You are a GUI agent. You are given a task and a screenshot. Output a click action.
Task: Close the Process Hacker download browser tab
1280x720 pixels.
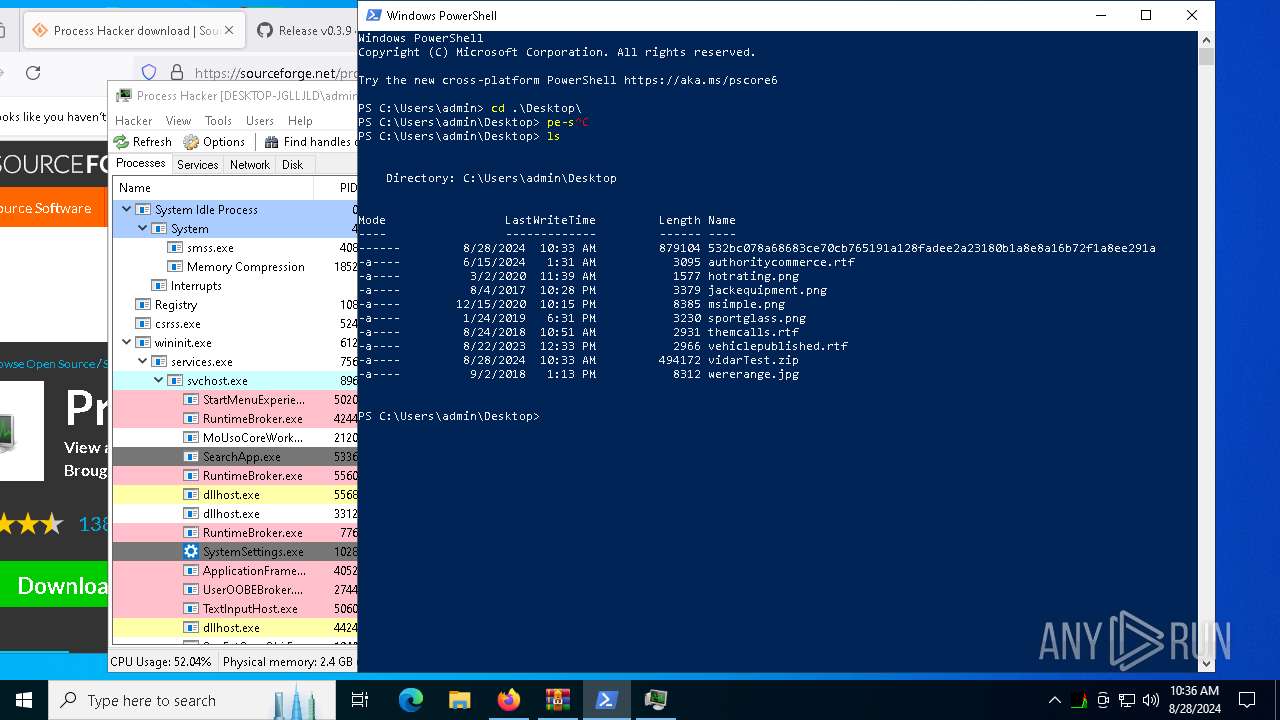click(229, 31)
